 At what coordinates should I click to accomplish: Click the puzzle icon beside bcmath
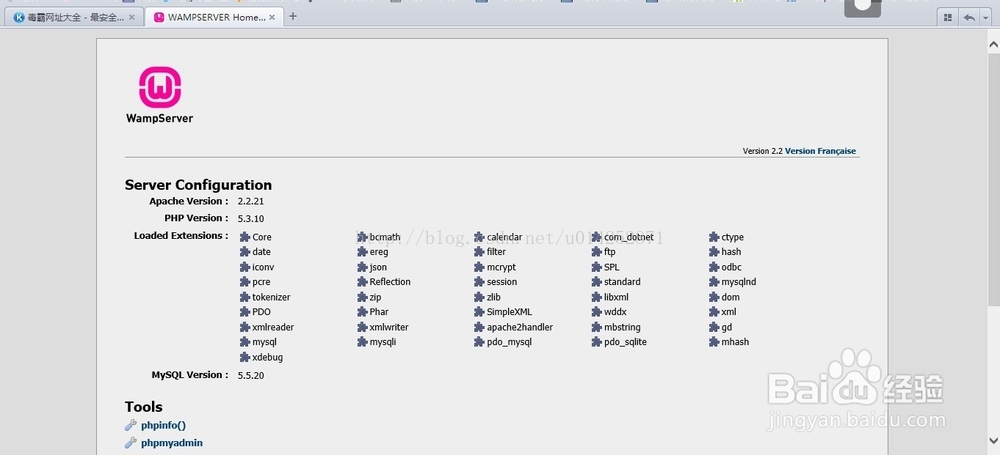pos(362,237)
